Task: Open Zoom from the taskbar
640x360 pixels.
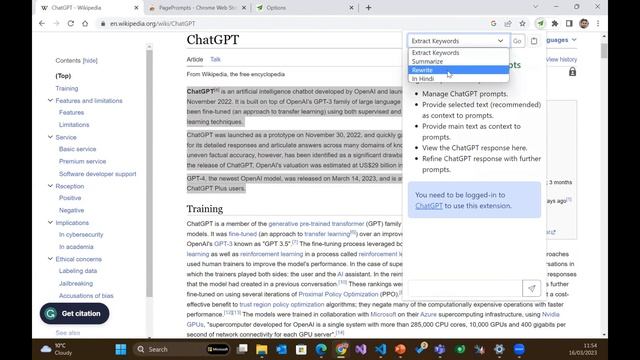Action: [x=519, y=349]
